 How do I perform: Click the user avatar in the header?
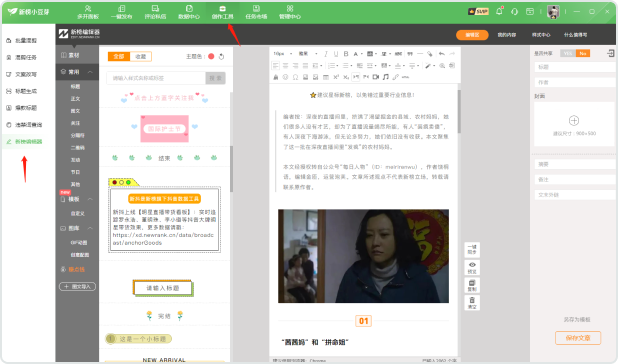pyautogui.click(x=553, y=12)
